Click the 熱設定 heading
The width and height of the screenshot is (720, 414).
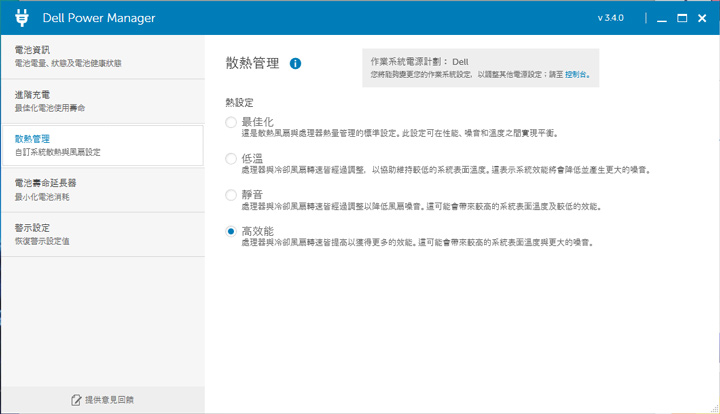[239, 102]
